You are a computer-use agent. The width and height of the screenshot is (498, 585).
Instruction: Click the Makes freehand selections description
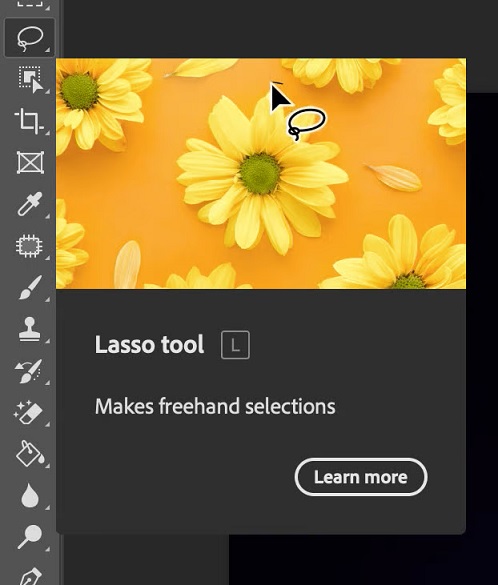215,406
